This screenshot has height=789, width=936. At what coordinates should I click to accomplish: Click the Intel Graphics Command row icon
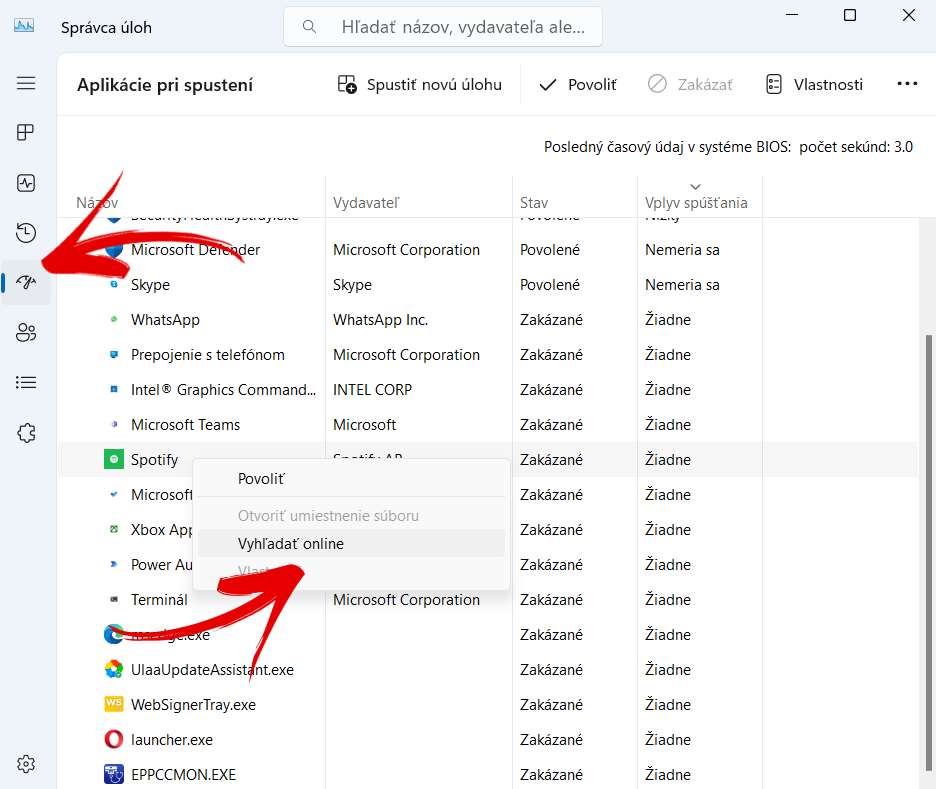point(114,389)
